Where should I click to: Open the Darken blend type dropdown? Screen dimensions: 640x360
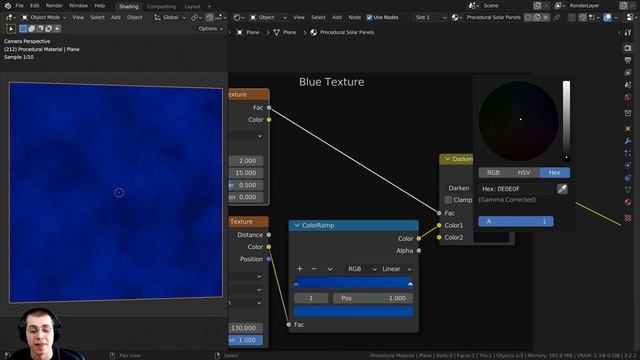pyautogui.click(x=459, y=188)
